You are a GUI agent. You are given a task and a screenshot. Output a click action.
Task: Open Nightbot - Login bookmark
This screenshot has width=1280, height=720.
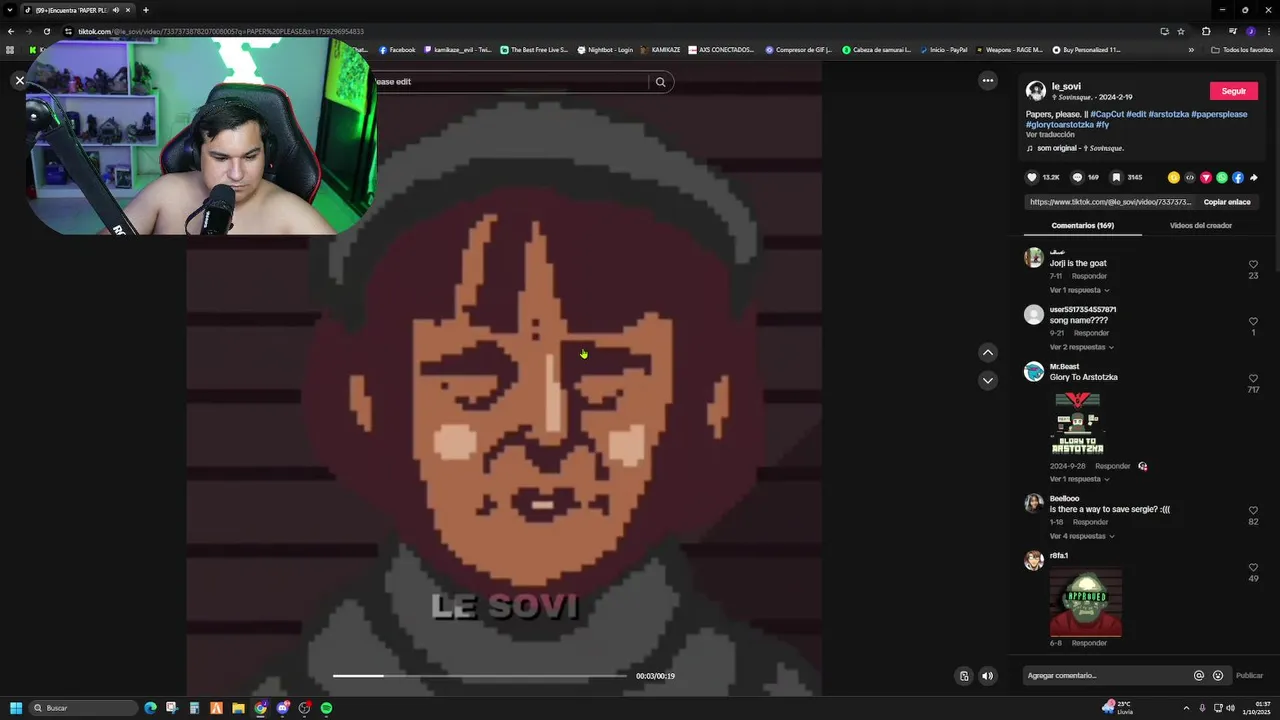(605, 49)
